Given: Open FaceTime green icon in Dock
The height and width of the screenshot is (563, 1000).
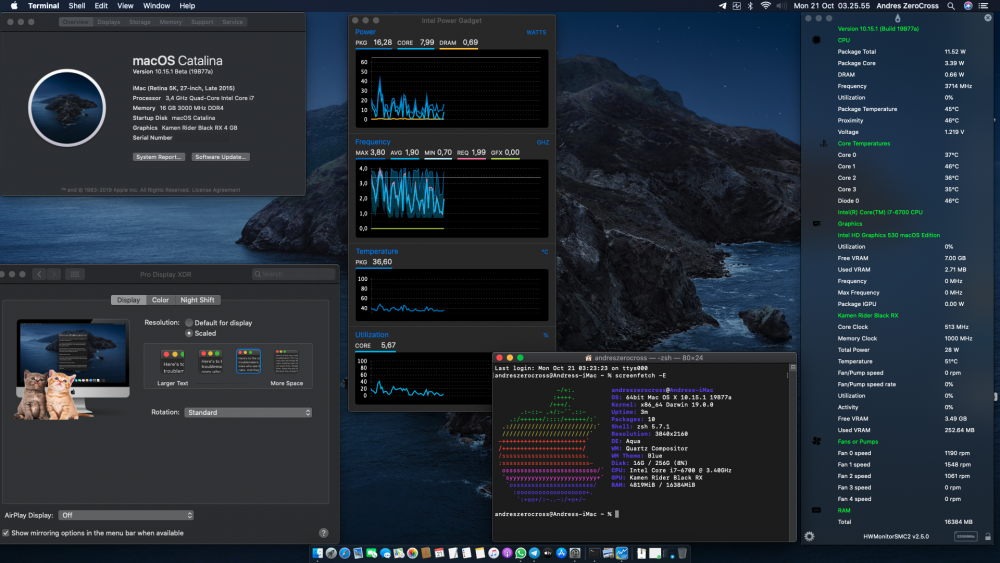Looking at the screenshot, I should (x=371, y=553).
